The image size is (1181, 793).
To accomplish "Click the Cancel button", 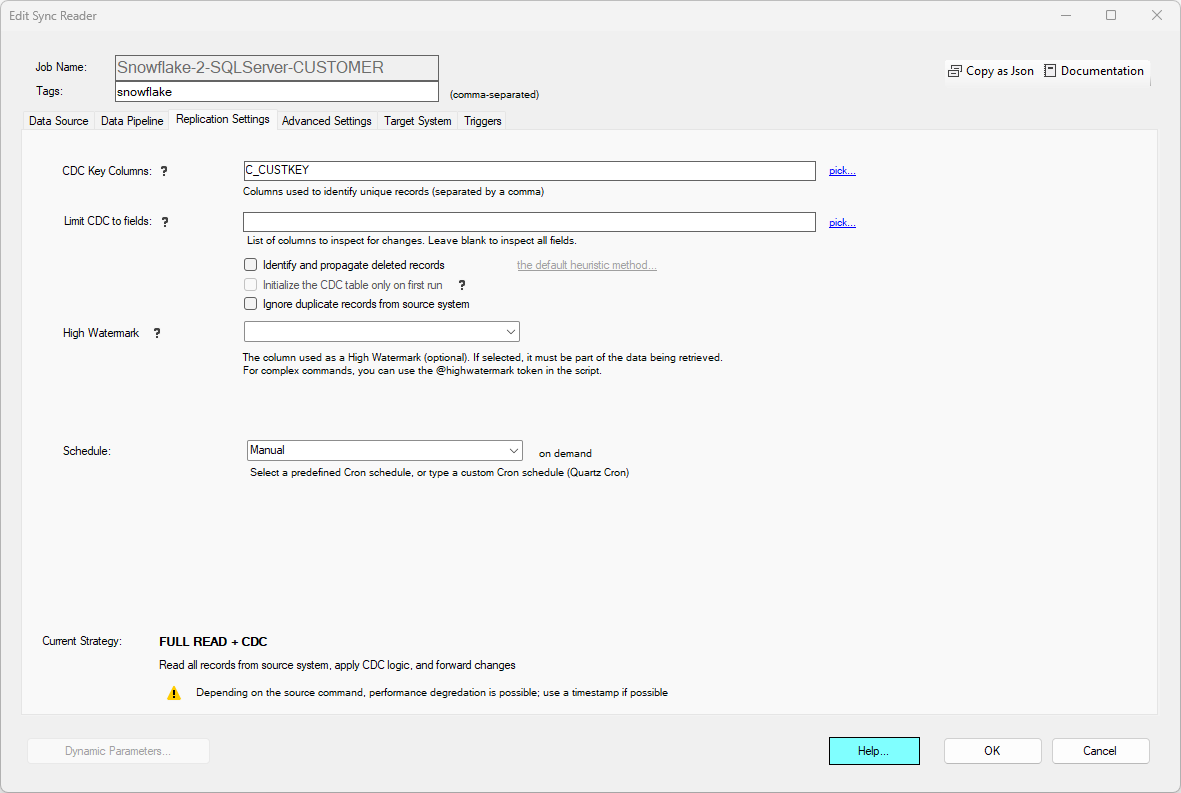I will [1100, 751].
